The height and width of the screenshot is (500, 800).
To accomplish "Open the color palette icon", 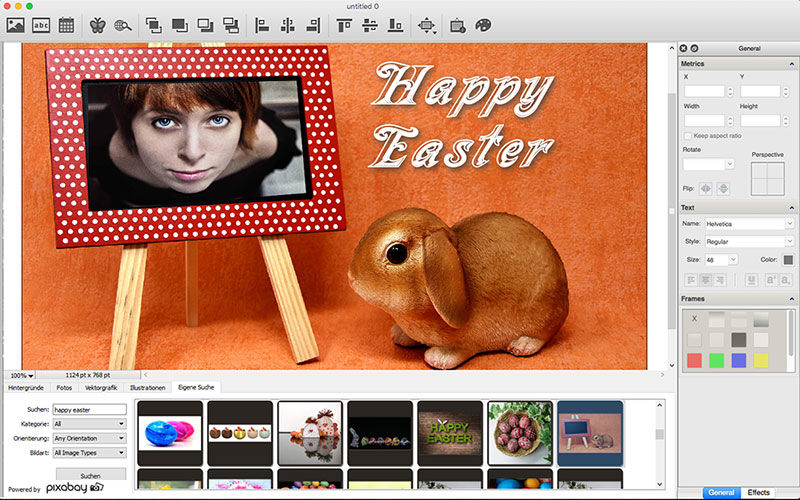I will click(483, 25).
